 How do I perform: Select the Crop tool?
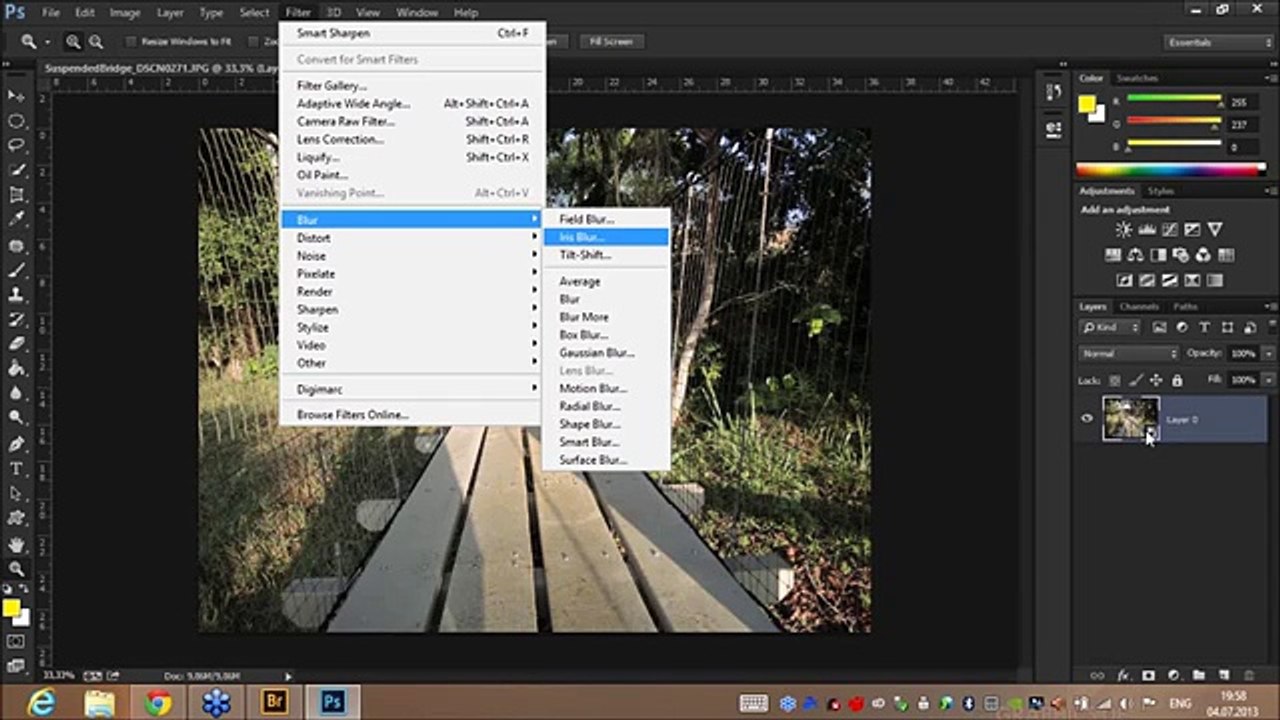pos(16,196)
